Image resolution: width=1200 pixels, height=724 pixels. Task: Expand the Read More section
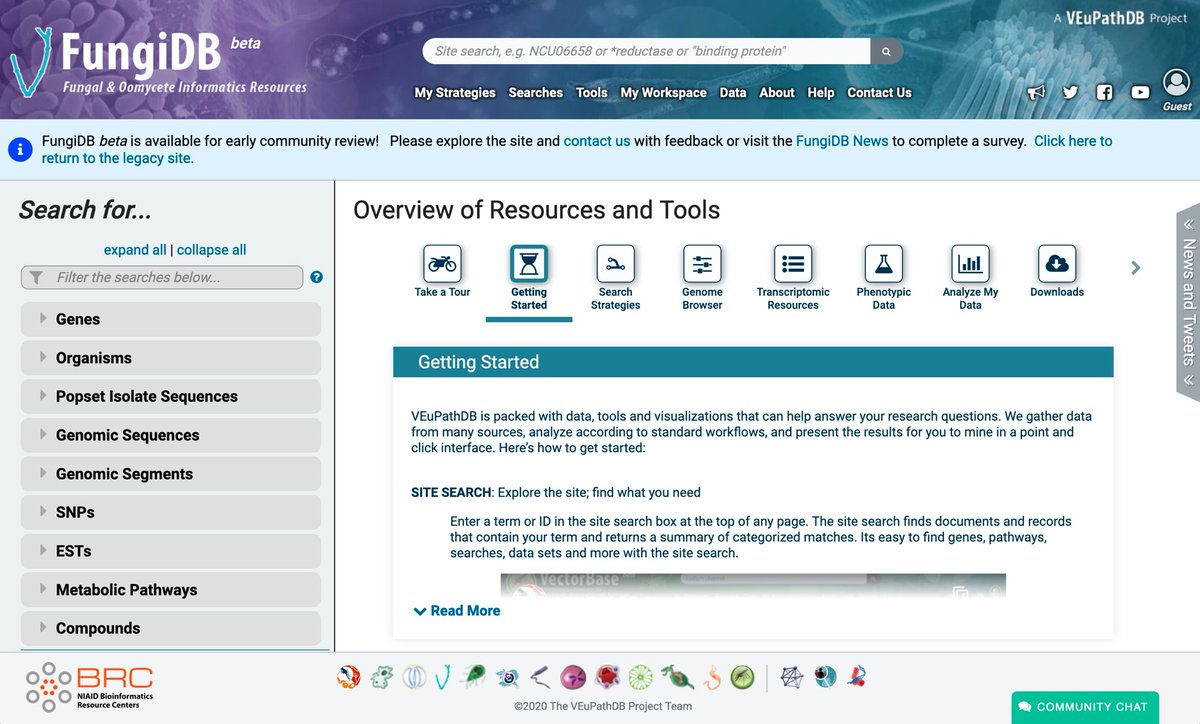tap(457, 610)
